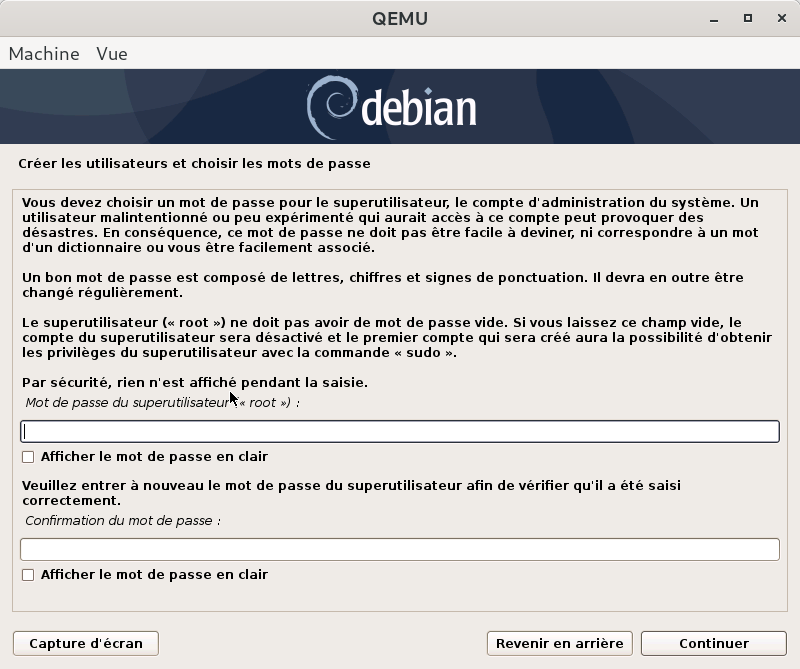
Task: Go back with Revenir en arrière
Action: coord(559,643)
